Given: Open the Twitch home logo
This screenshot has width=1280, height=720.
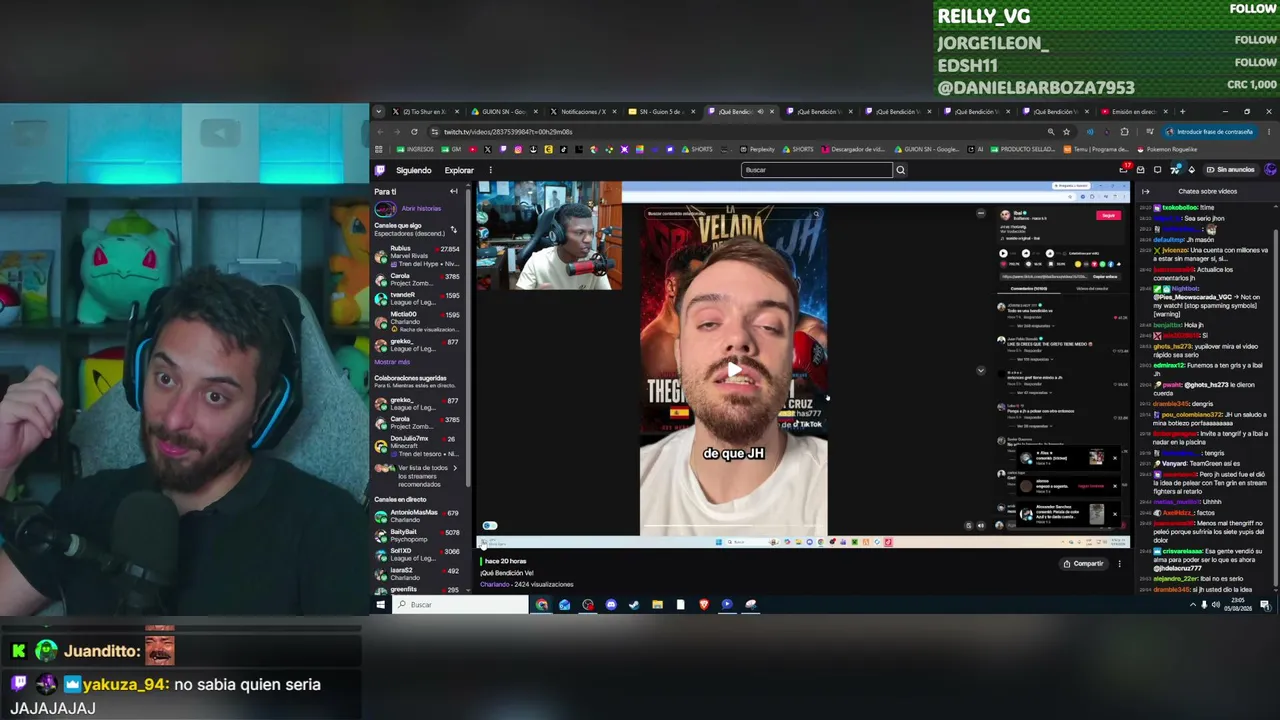Looking at the screenshot, I should pyautogui.click(x=380, y=170).
